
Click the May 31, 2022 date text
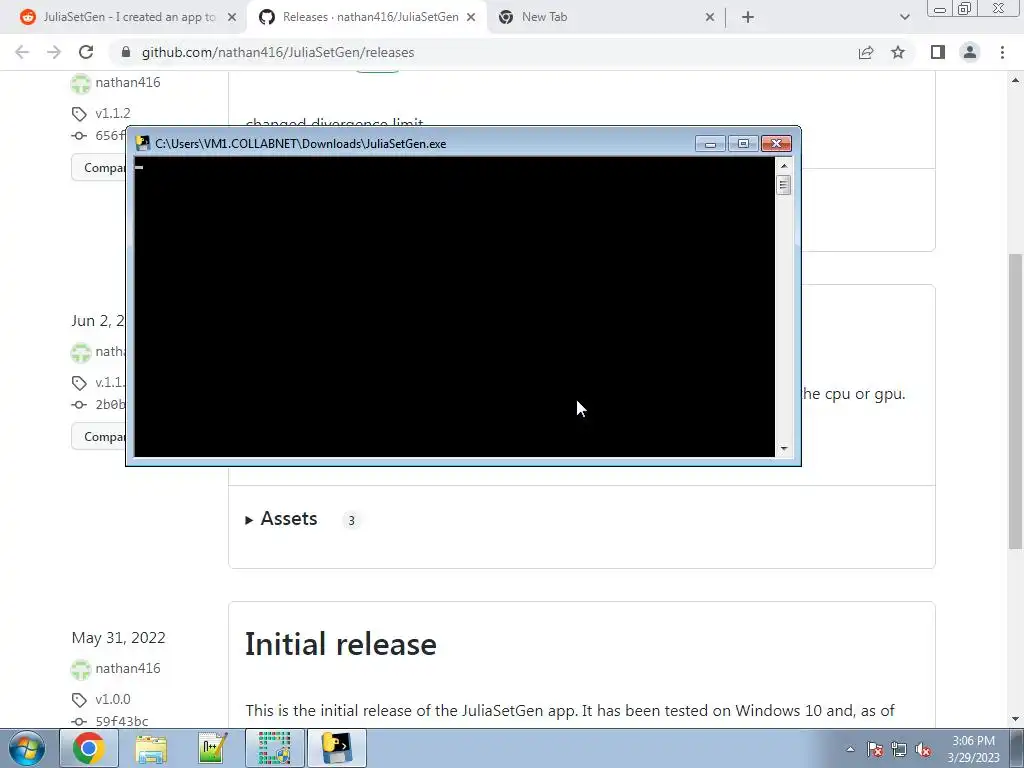pos(118,637)
